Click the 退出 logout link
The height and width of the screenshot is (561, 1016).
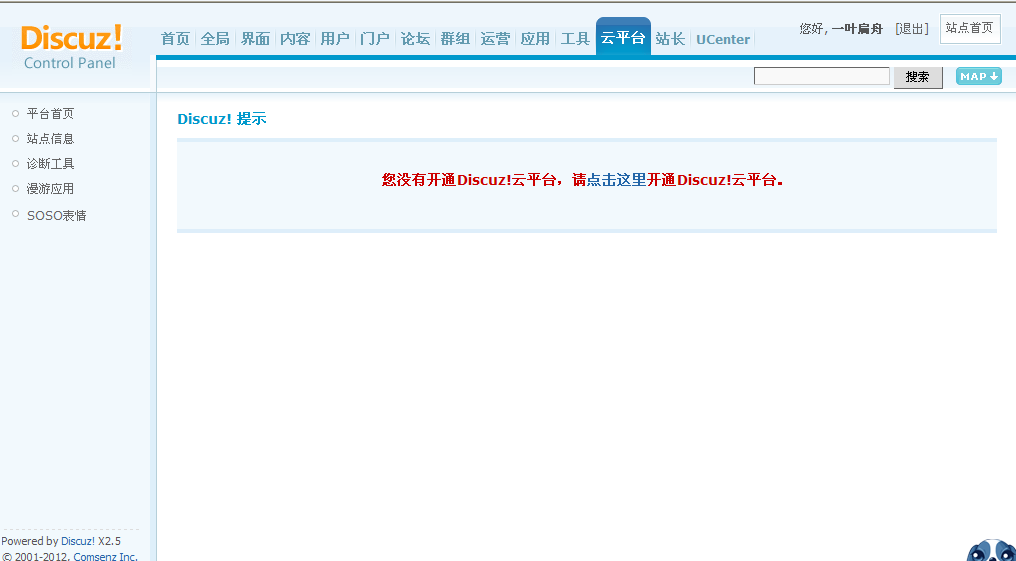(x=912, y=29)
